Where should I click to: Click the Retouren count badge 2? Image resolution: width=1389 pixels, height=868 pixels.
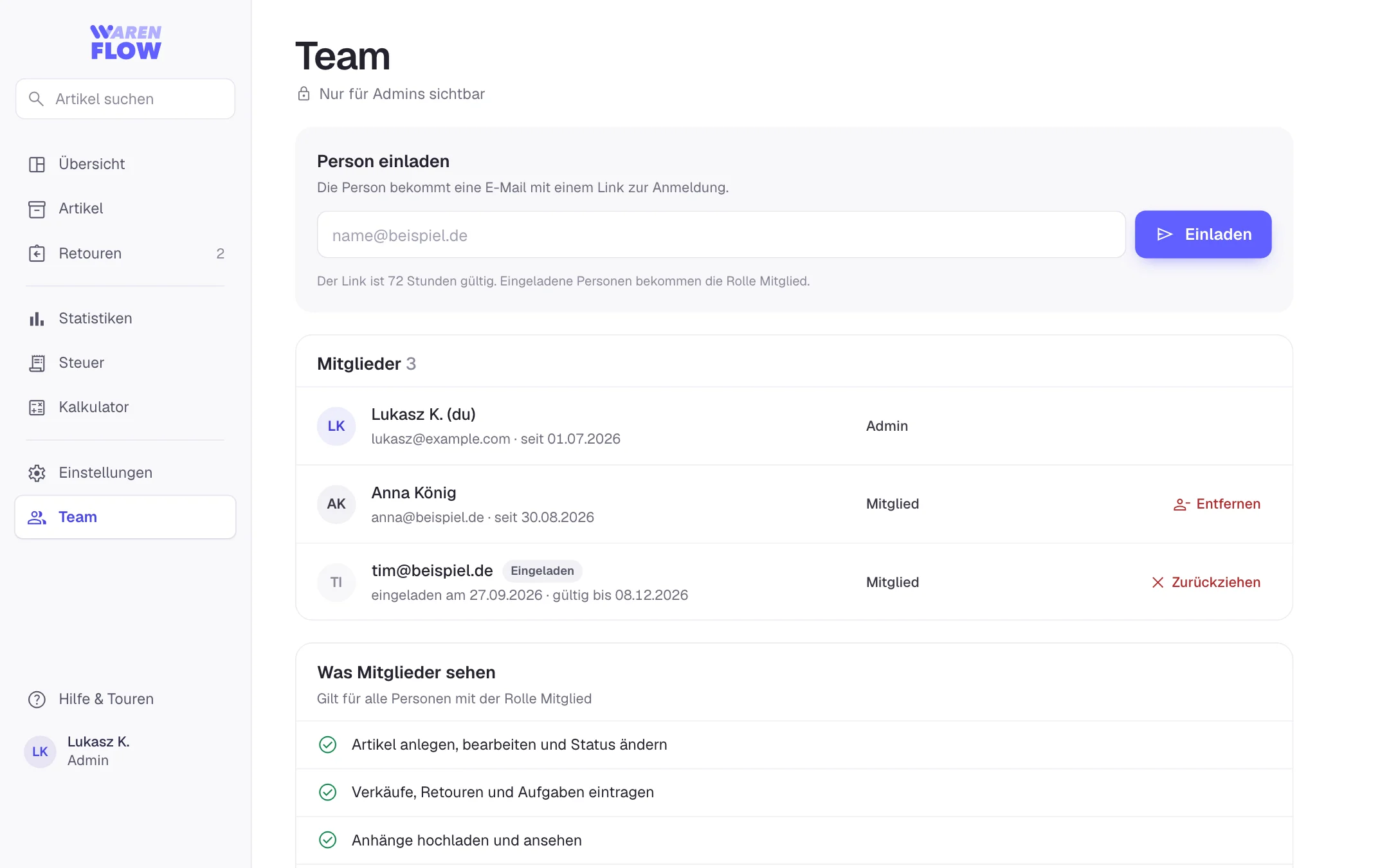pyautogui.click(x=221, y=253)
